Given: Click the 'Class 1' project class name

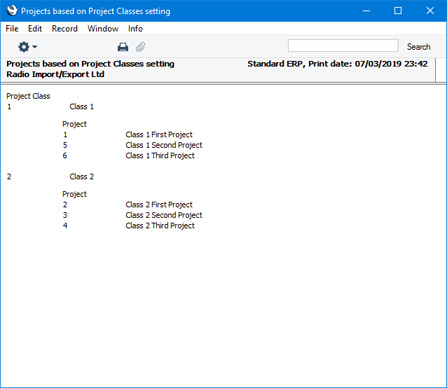Looking at the screenshot, I should tap(82, 107).
